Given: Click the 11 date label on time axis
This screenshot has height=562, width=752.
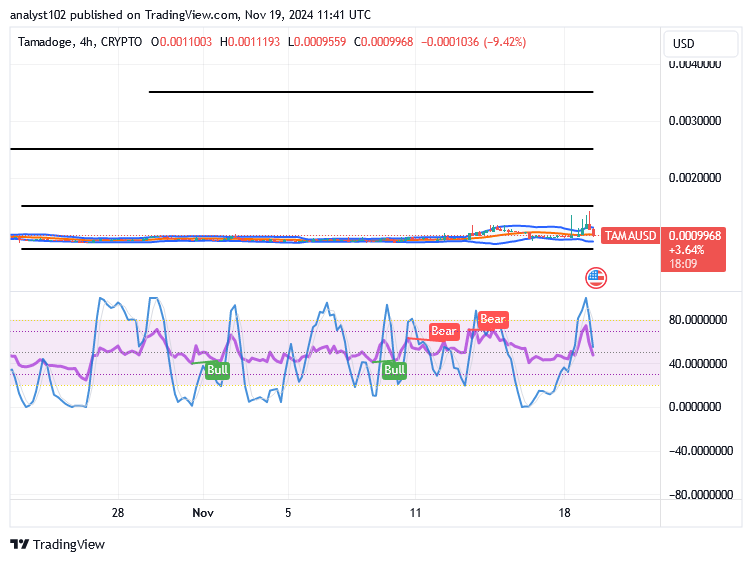Looking at the screenshot, I should click(x=415, y=513).
